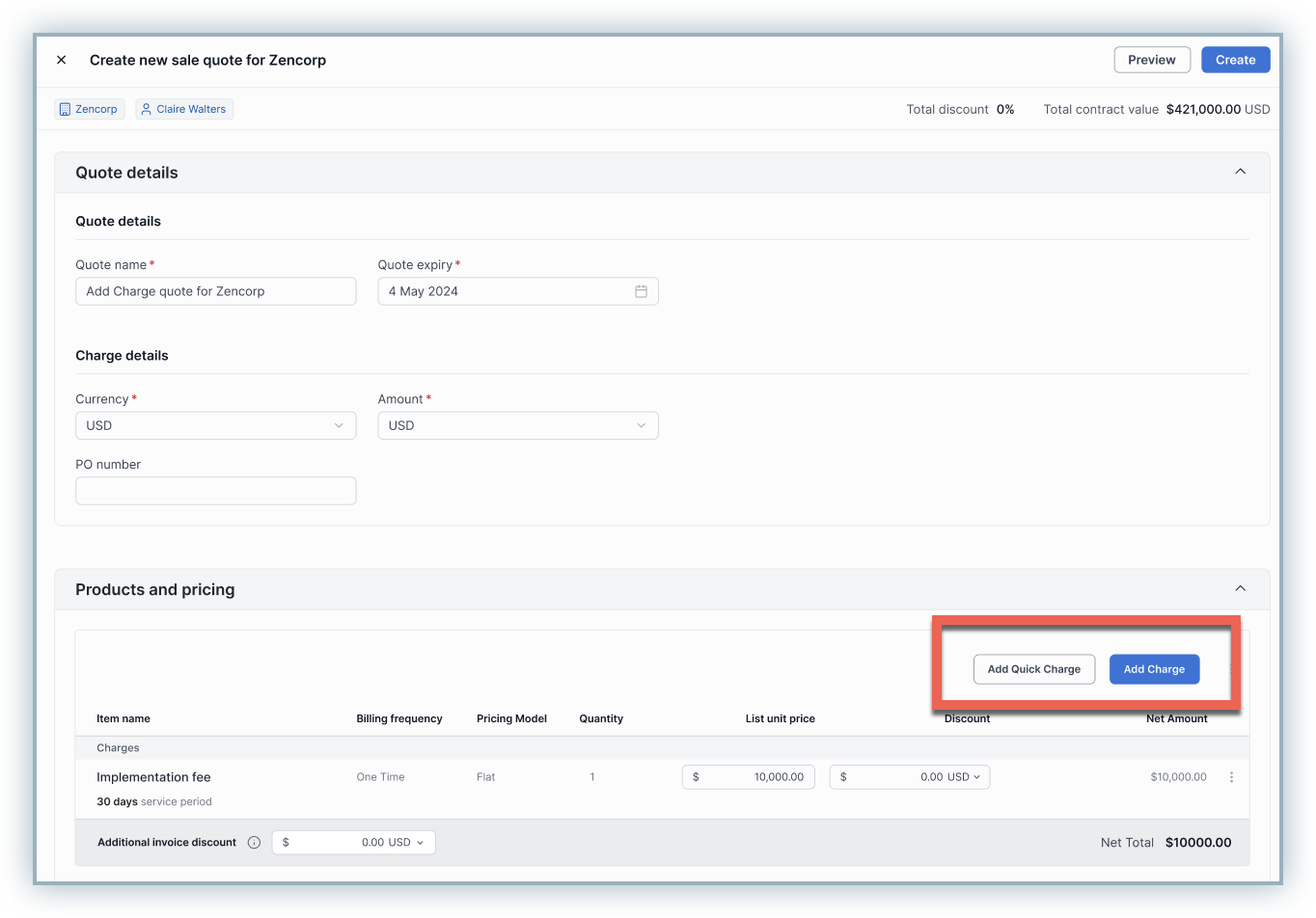Click into the PO number field
The image size is (1316, 918).
[x=215, y=491]
